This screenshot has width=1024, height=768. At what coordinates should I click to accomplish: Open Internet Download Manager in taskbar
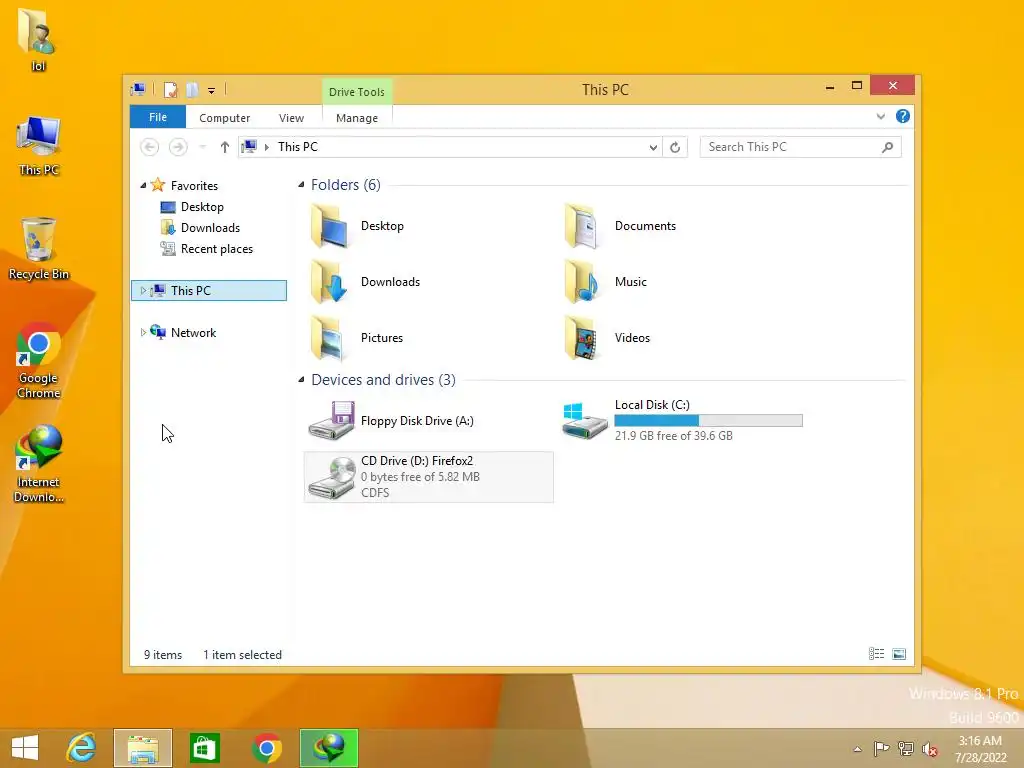click(x=329, y=748)
